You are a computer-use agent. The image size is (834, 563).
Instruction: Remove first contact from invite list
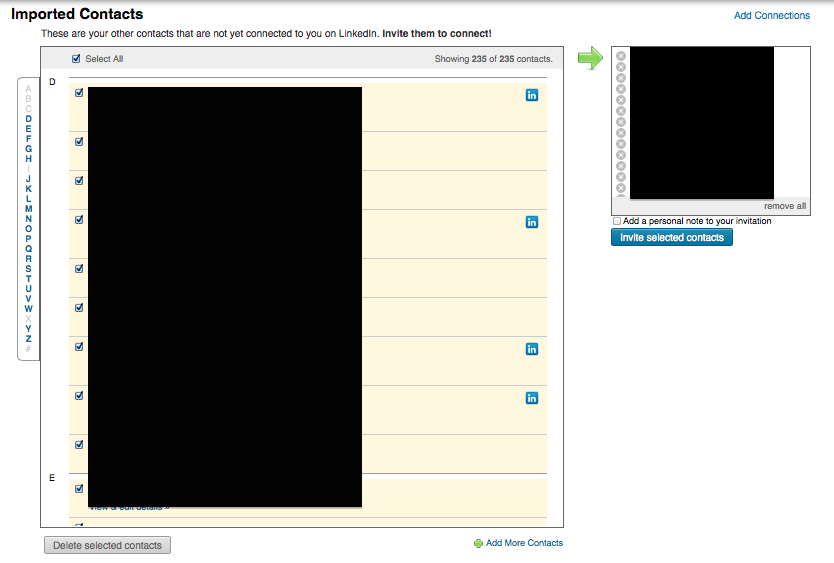click(621, 56)
